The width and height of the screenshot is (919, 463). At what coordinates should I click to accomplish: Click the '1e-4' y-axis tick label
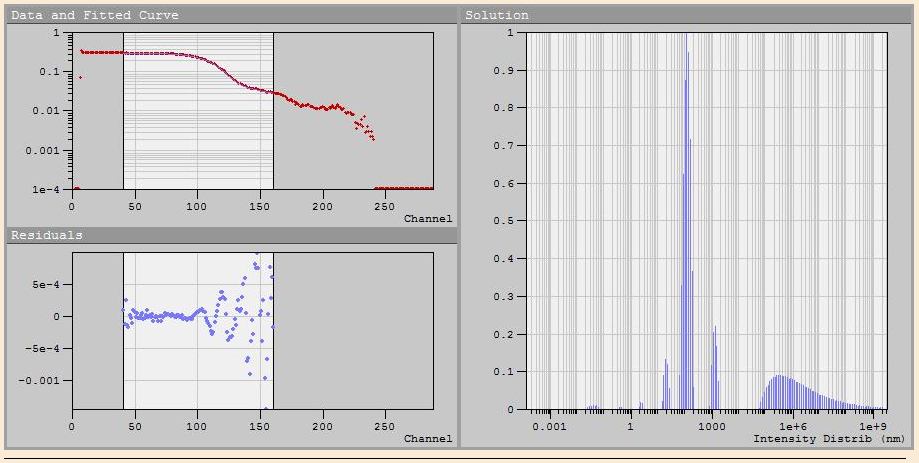point(46,189)
